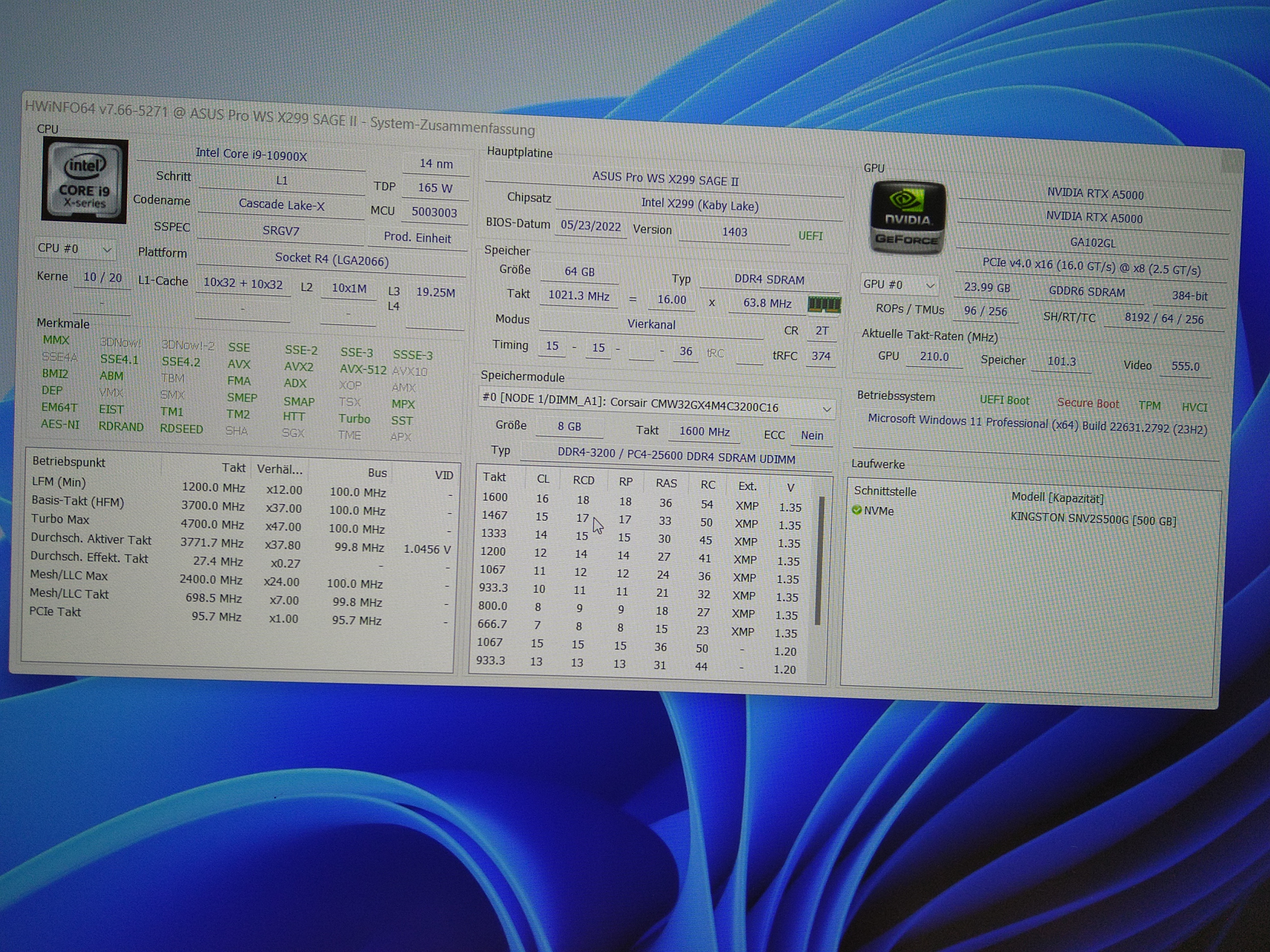Image resolution: width=1270 pixels, height=952 pixels.
Task: Click the UEFI Boot status label
Action: tap(1004, 400)
